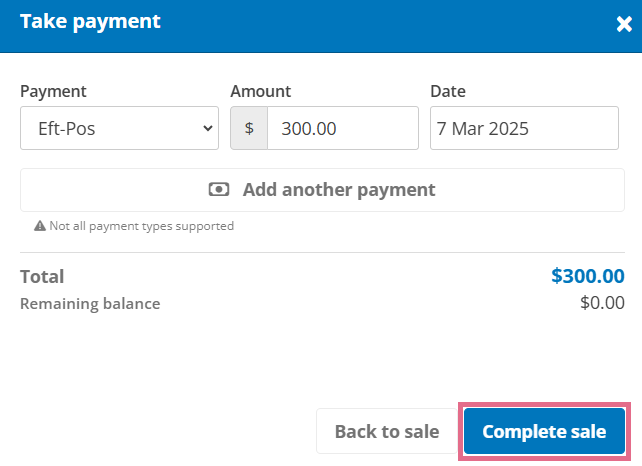Complete the sale
Viewport: 642px width, 466px height.
pos(544,431)
